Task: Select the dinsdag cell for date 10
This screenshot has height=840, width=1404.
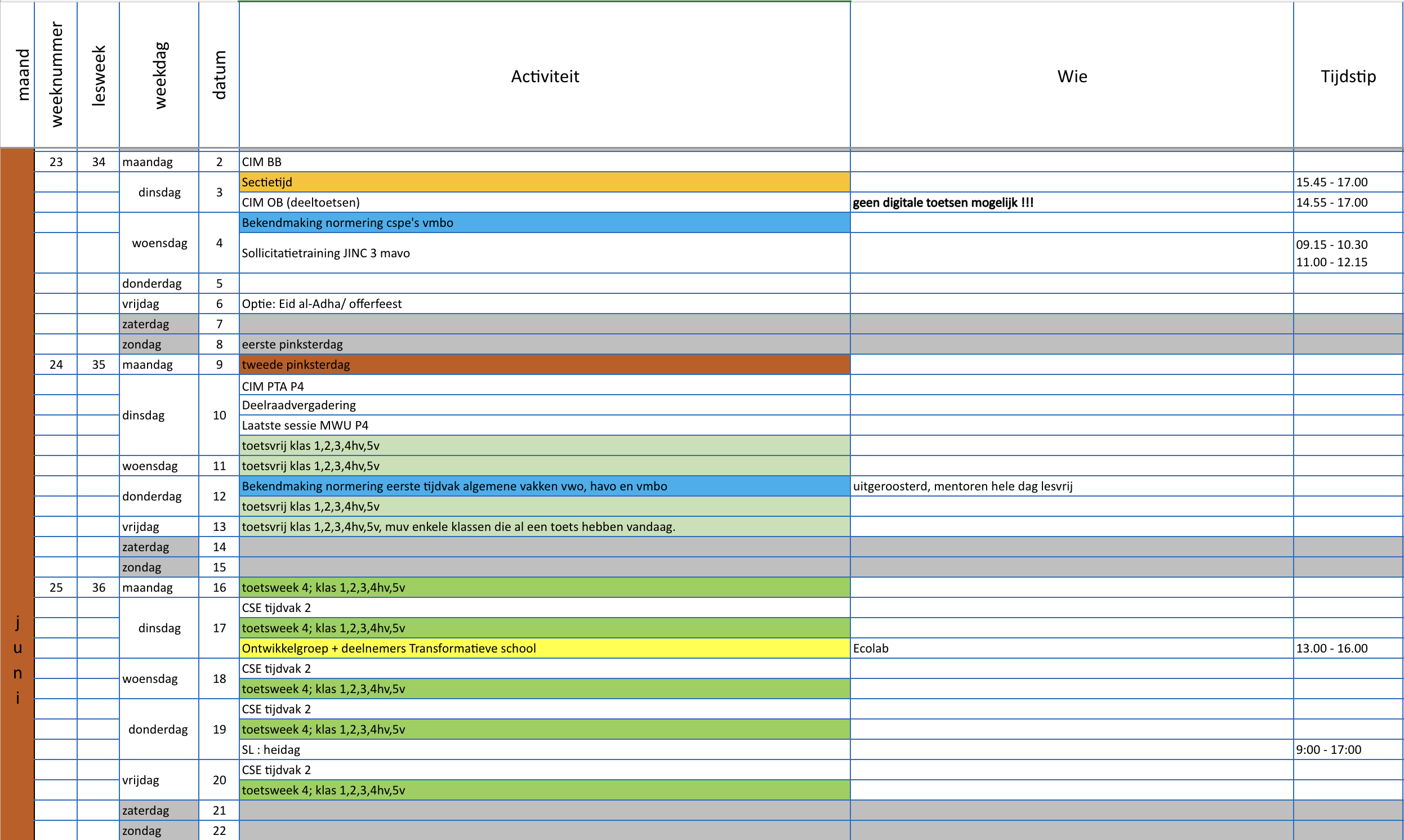Action: (159, 415)
